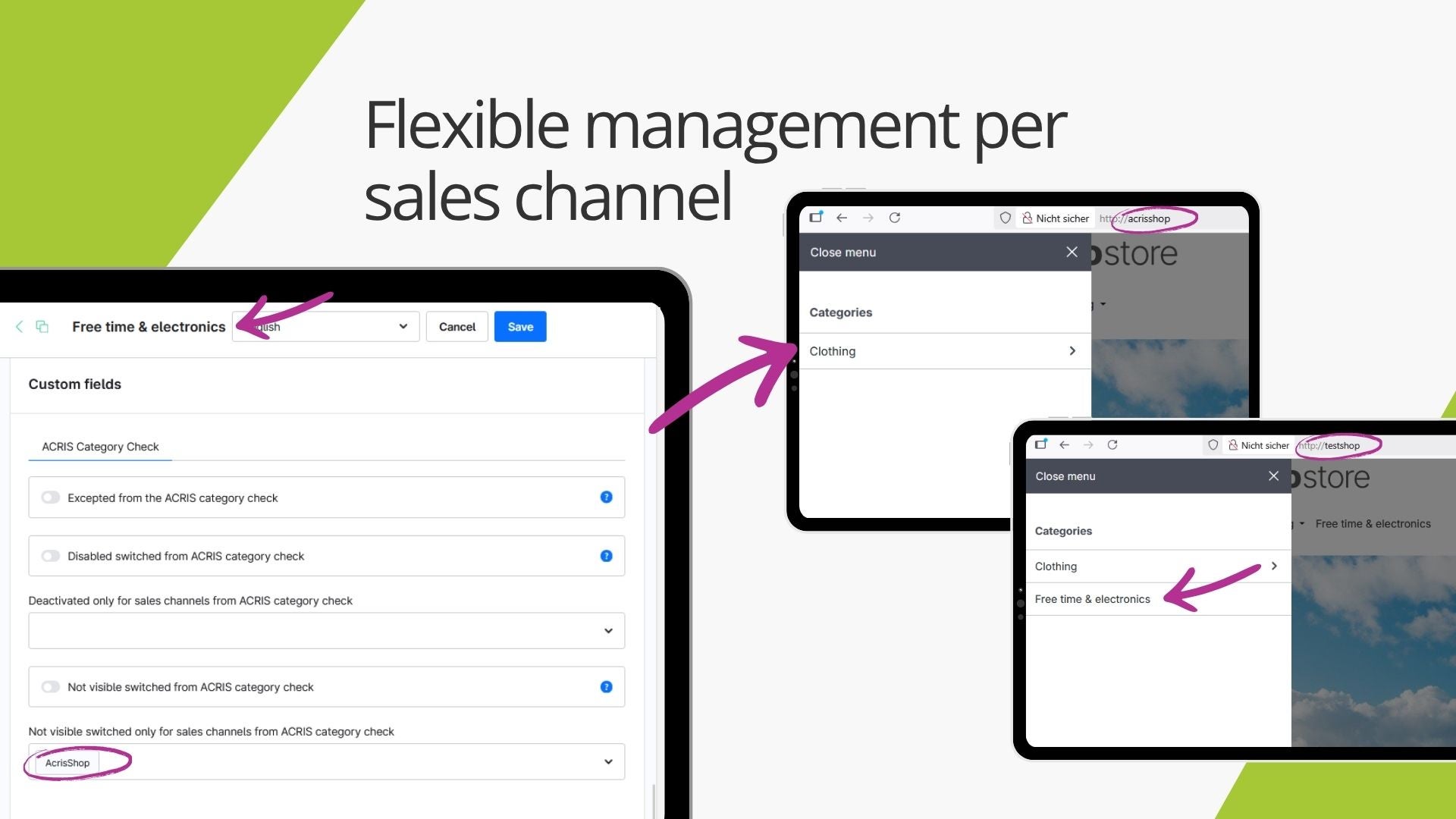Open help for Disabled switched option
Viewport: 1456px width, 819px height.
[606, 556]
